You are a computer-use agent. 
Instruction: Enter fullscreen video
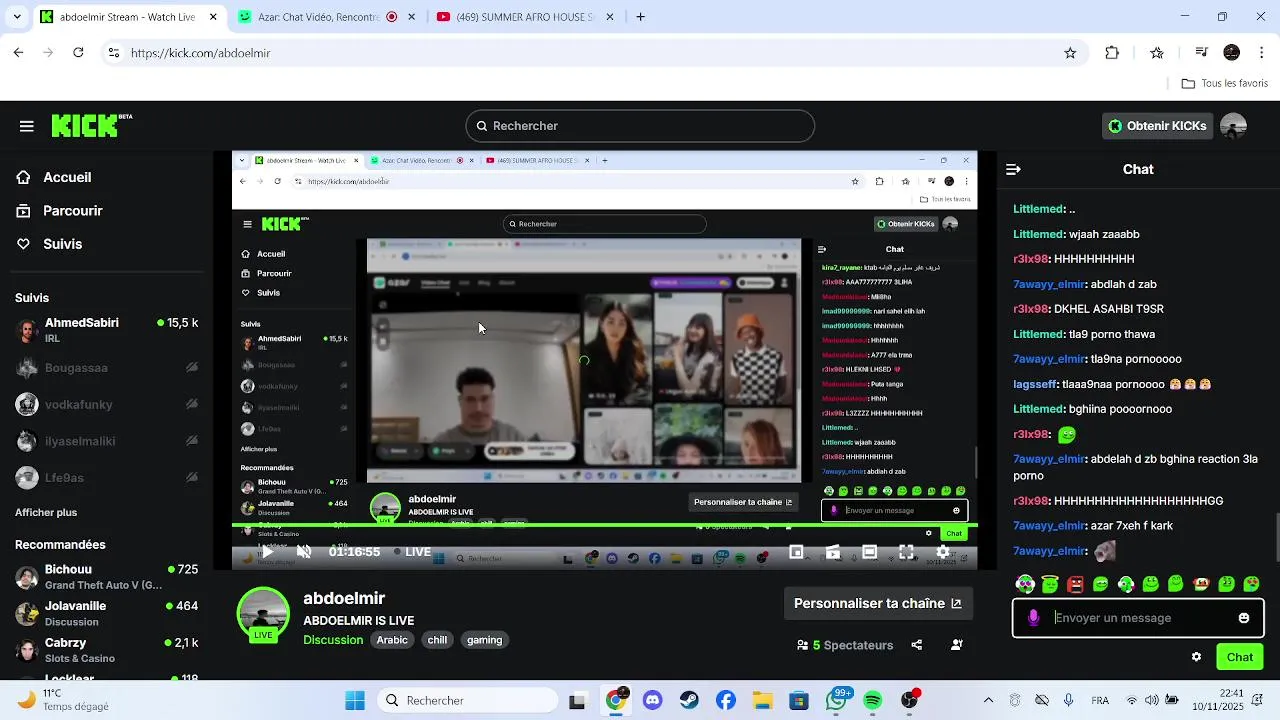906,552
